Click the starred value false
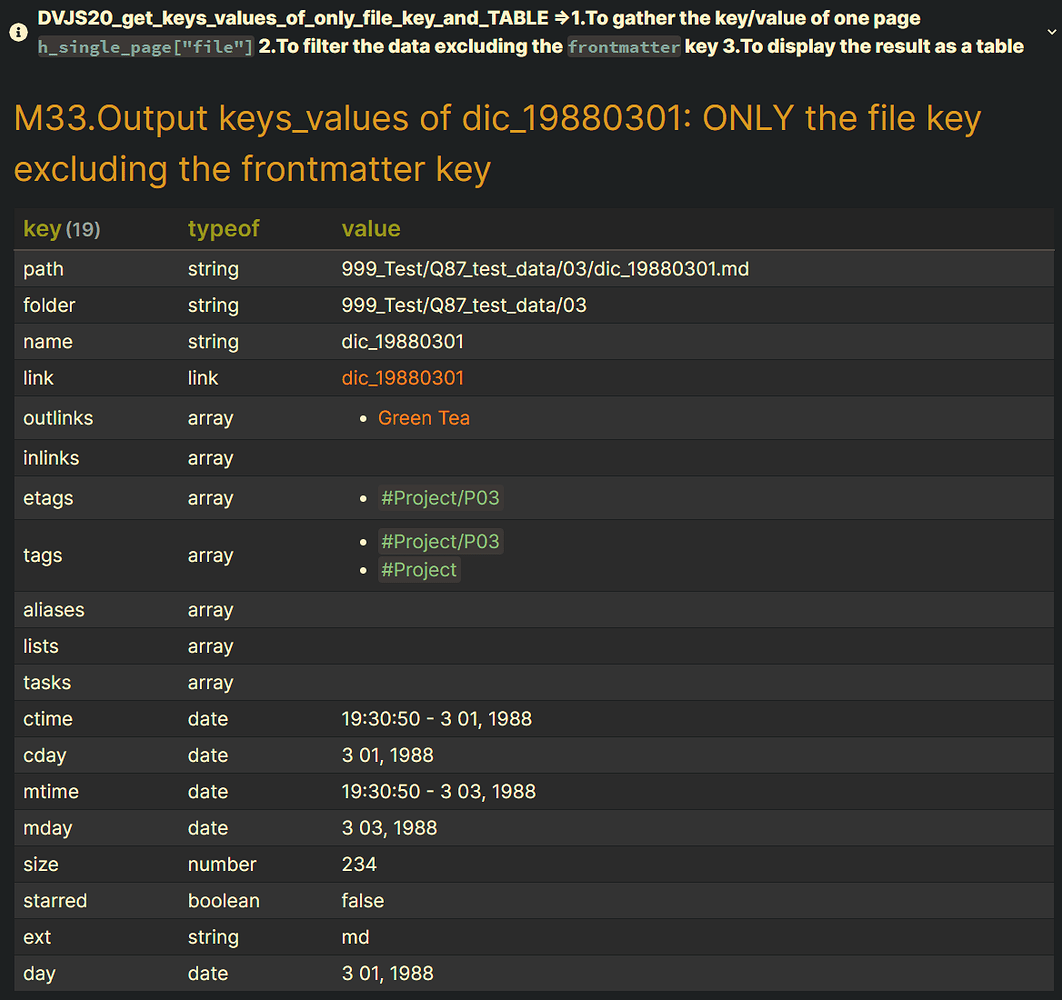The image size is (1062, 1000). [x=362, y=900]
